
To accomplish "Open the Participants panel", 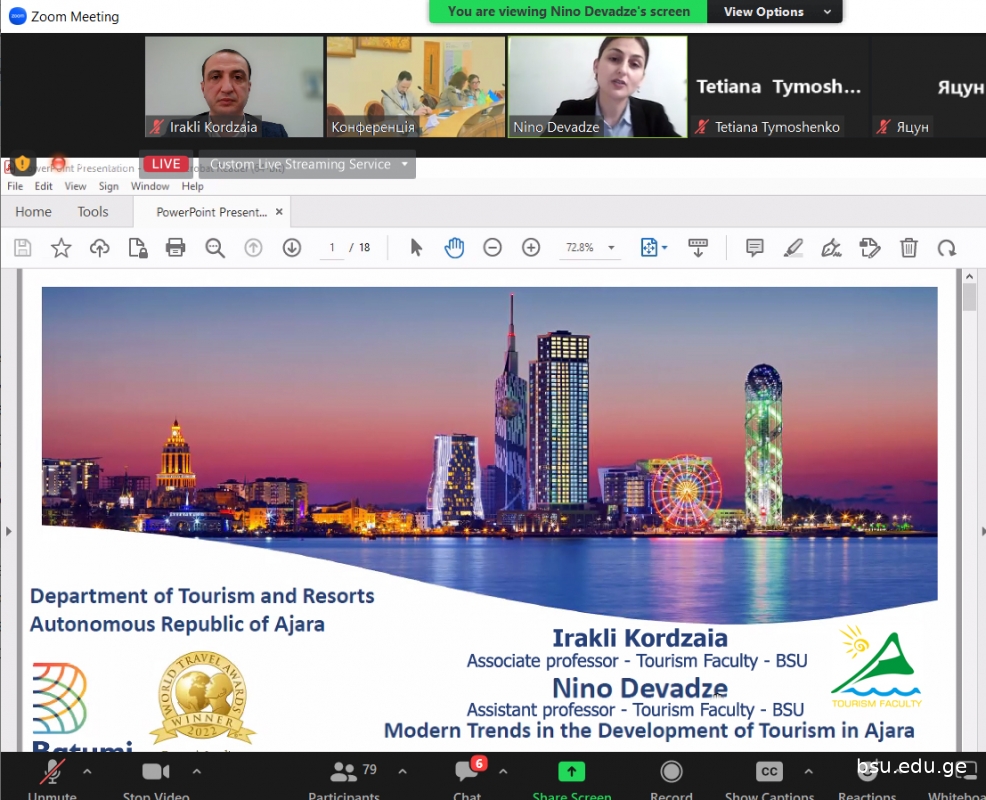I will click(x=345, y=773).
